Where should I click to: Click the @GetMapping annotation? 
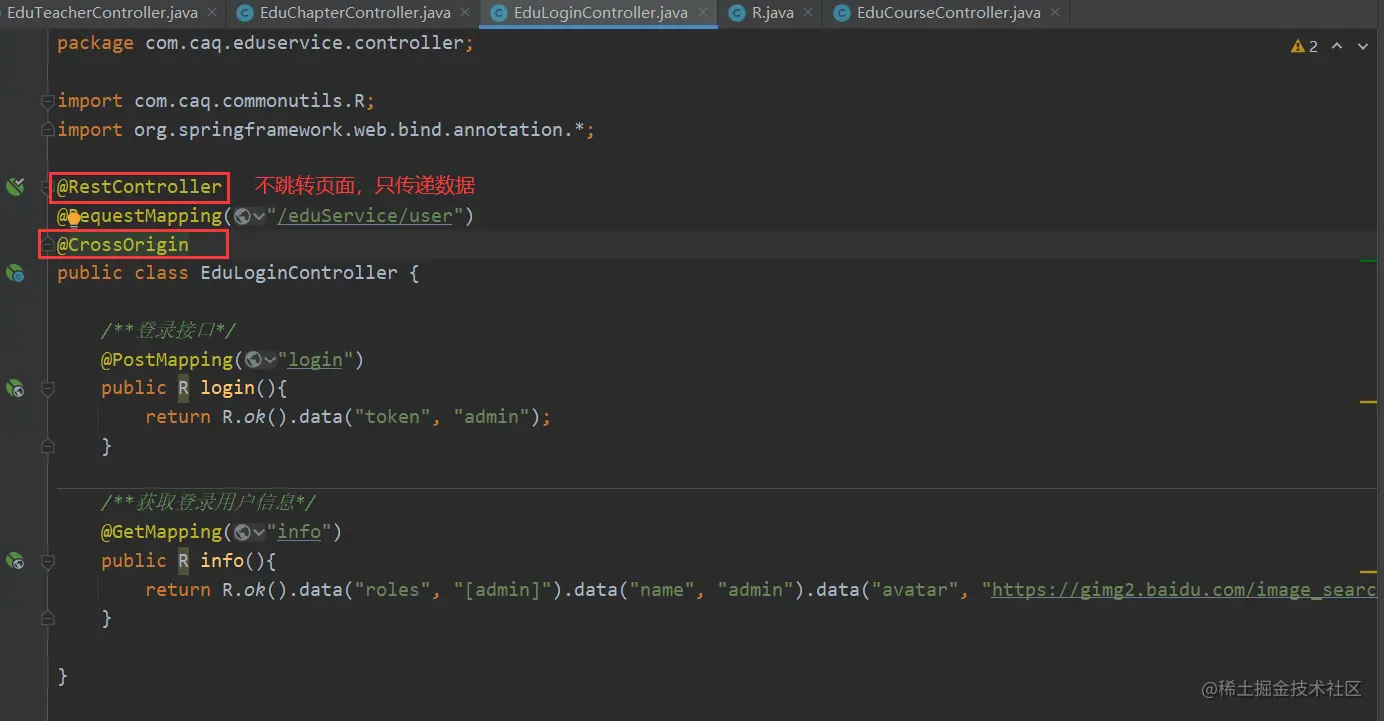(161, 532)
